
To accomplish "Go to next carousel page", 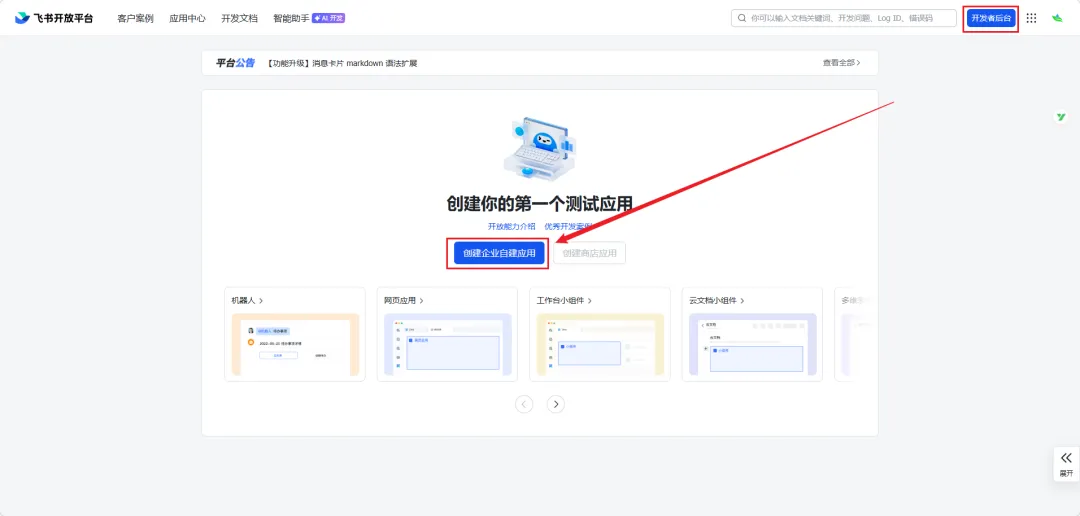I will 556,404.
